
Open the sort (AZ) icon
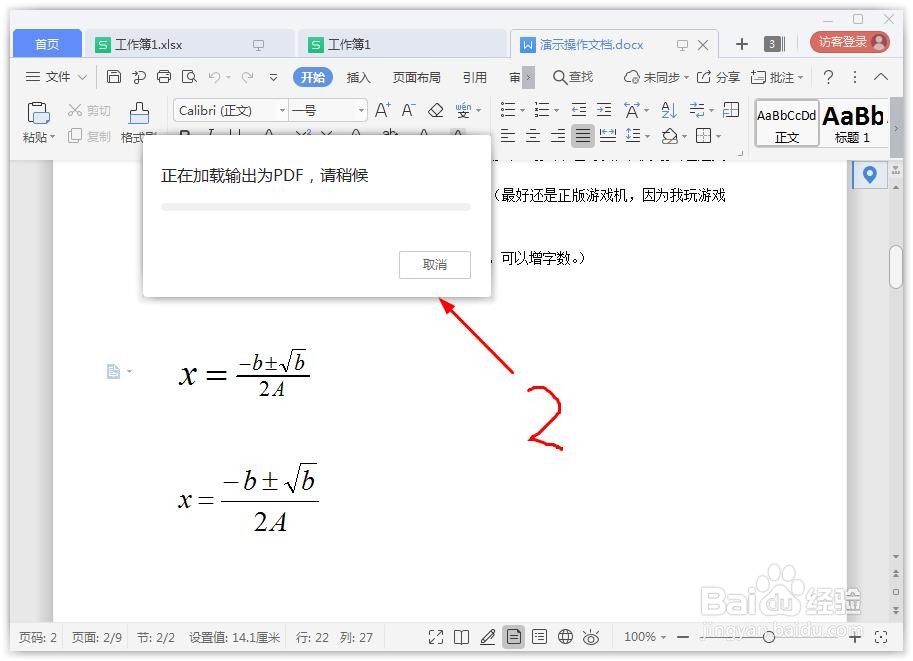(x=666, y=110)
